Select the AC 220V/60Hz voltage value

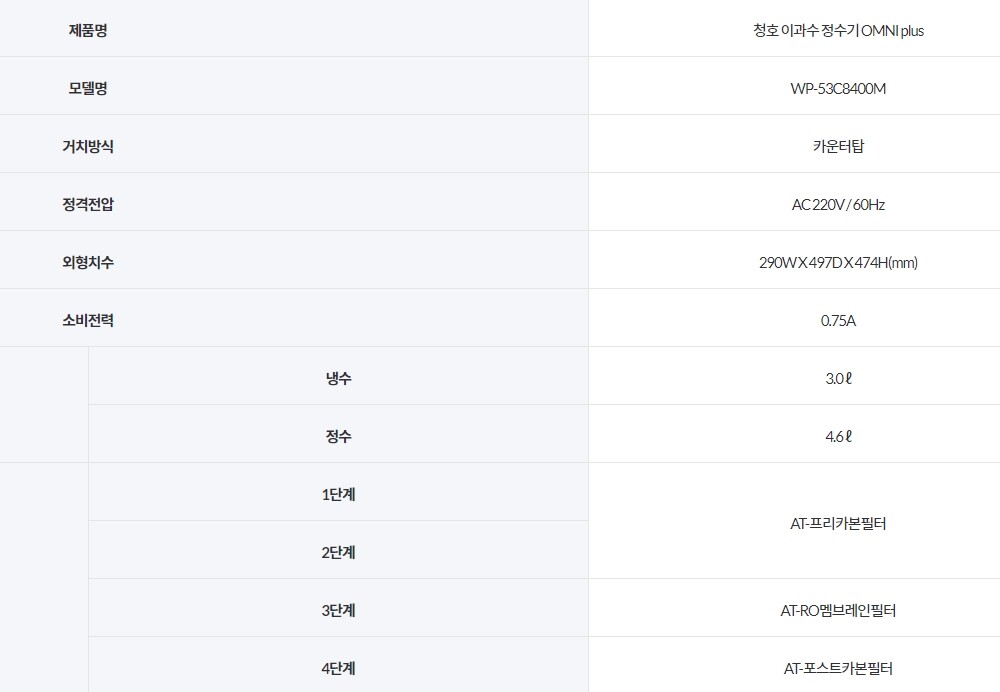click(x=838, y=204)
